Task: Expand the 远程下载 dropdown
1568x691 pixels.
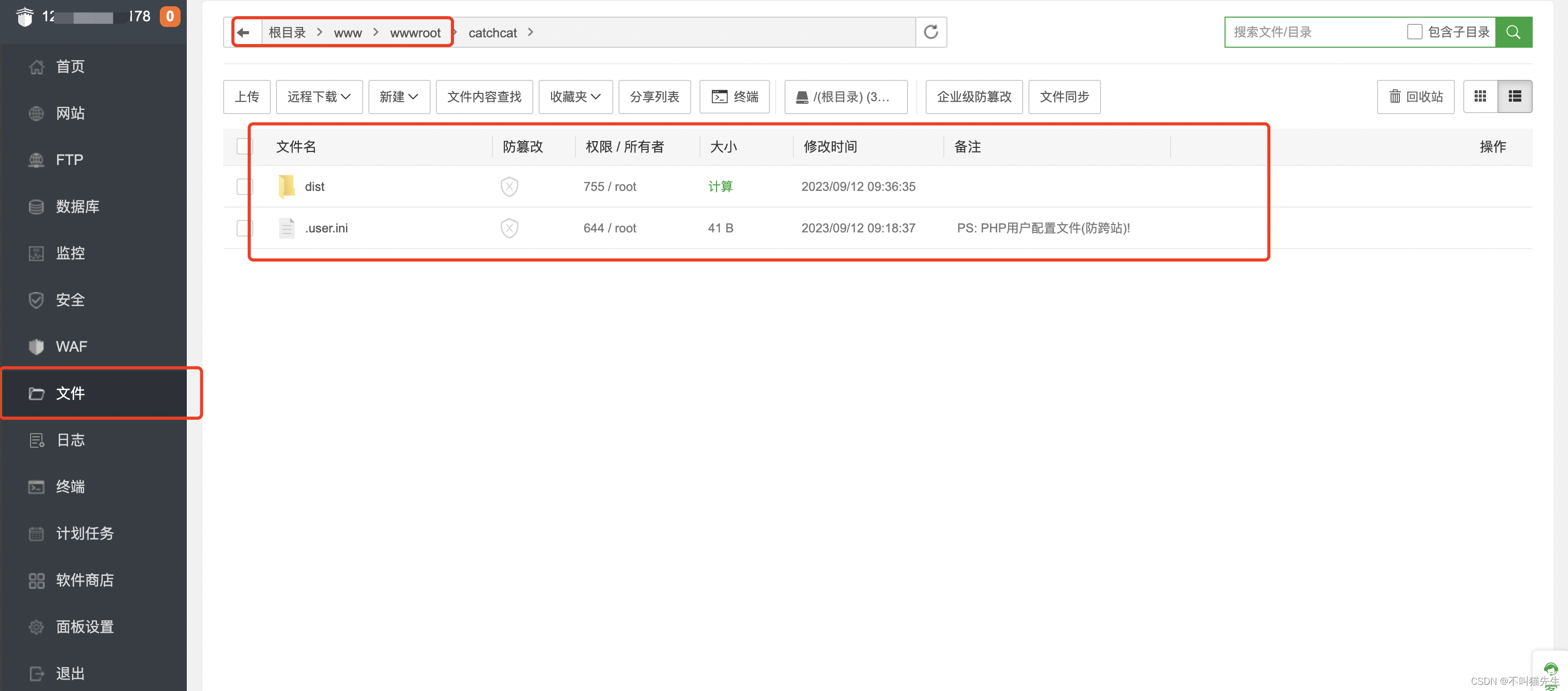Action: 319,96
